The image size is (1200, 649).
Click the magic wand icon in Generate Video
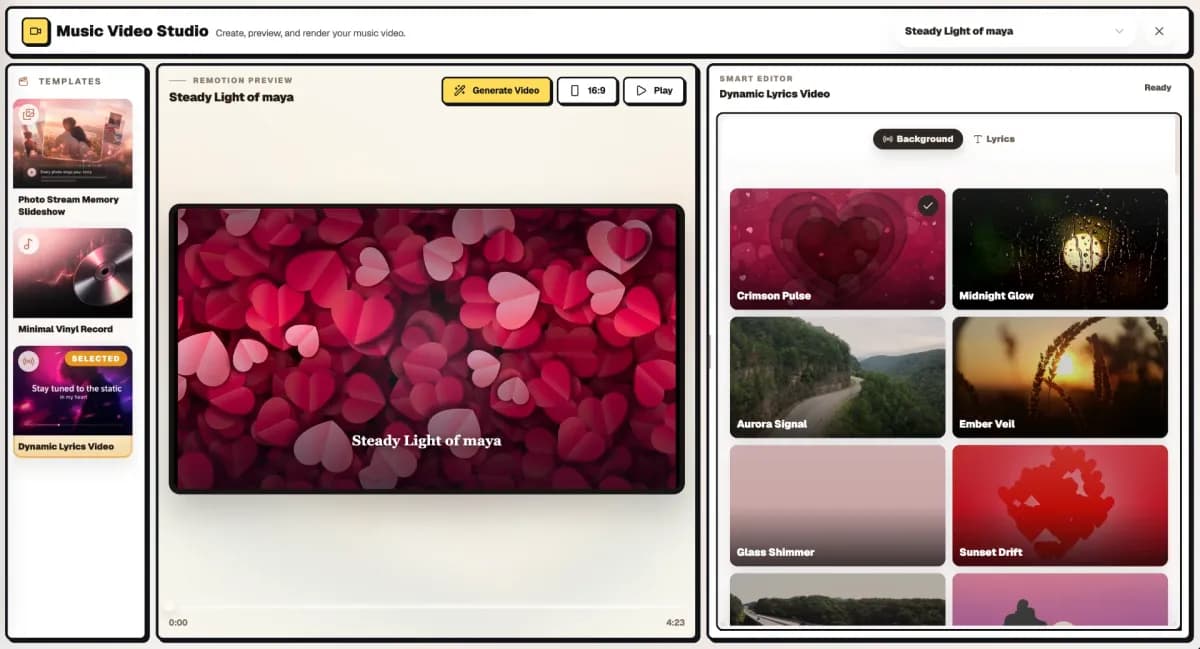460,90
